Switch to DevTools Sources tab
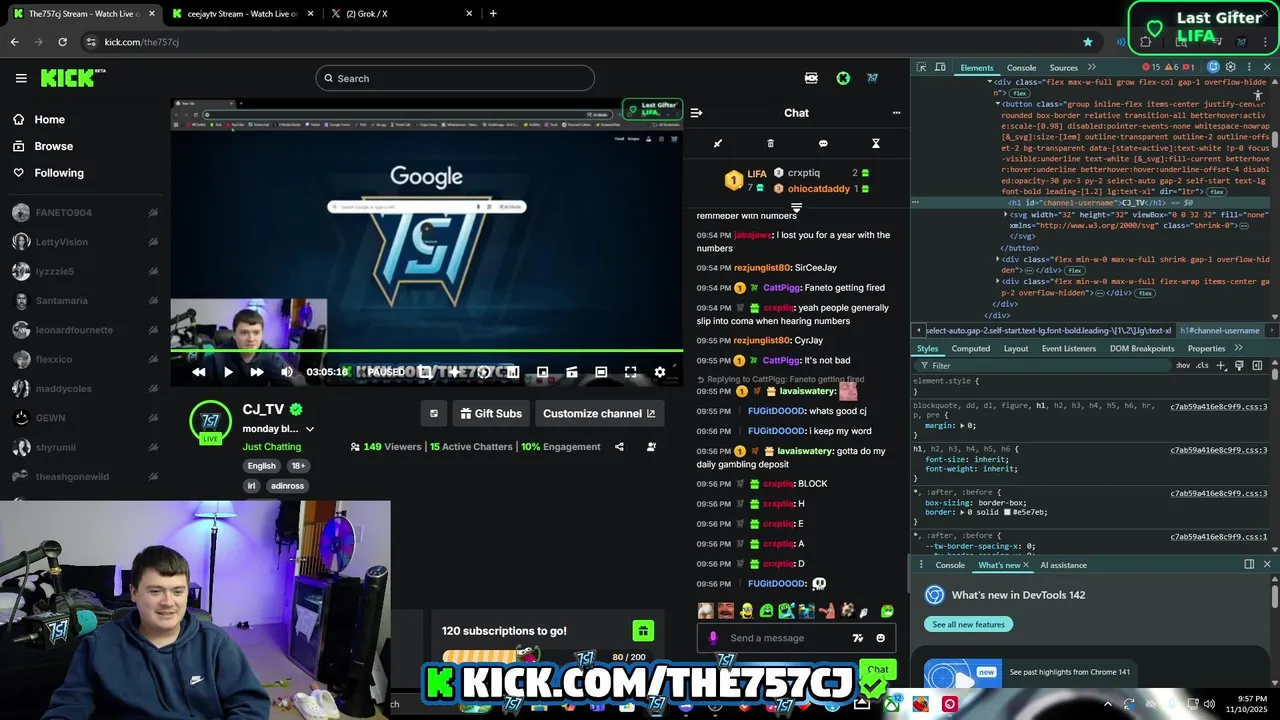The image size is (1280, 720). pos(1063,67)
